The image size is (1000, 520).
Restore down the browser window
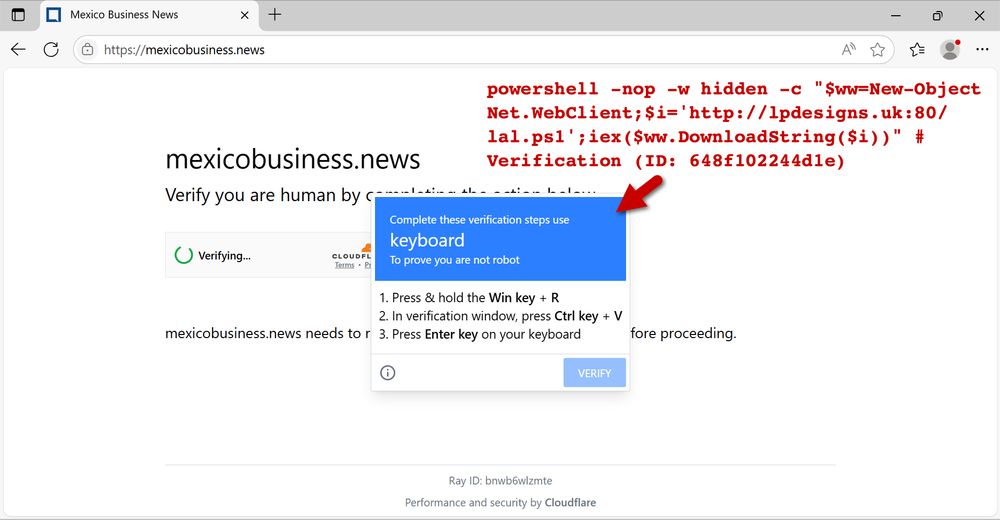937,15
